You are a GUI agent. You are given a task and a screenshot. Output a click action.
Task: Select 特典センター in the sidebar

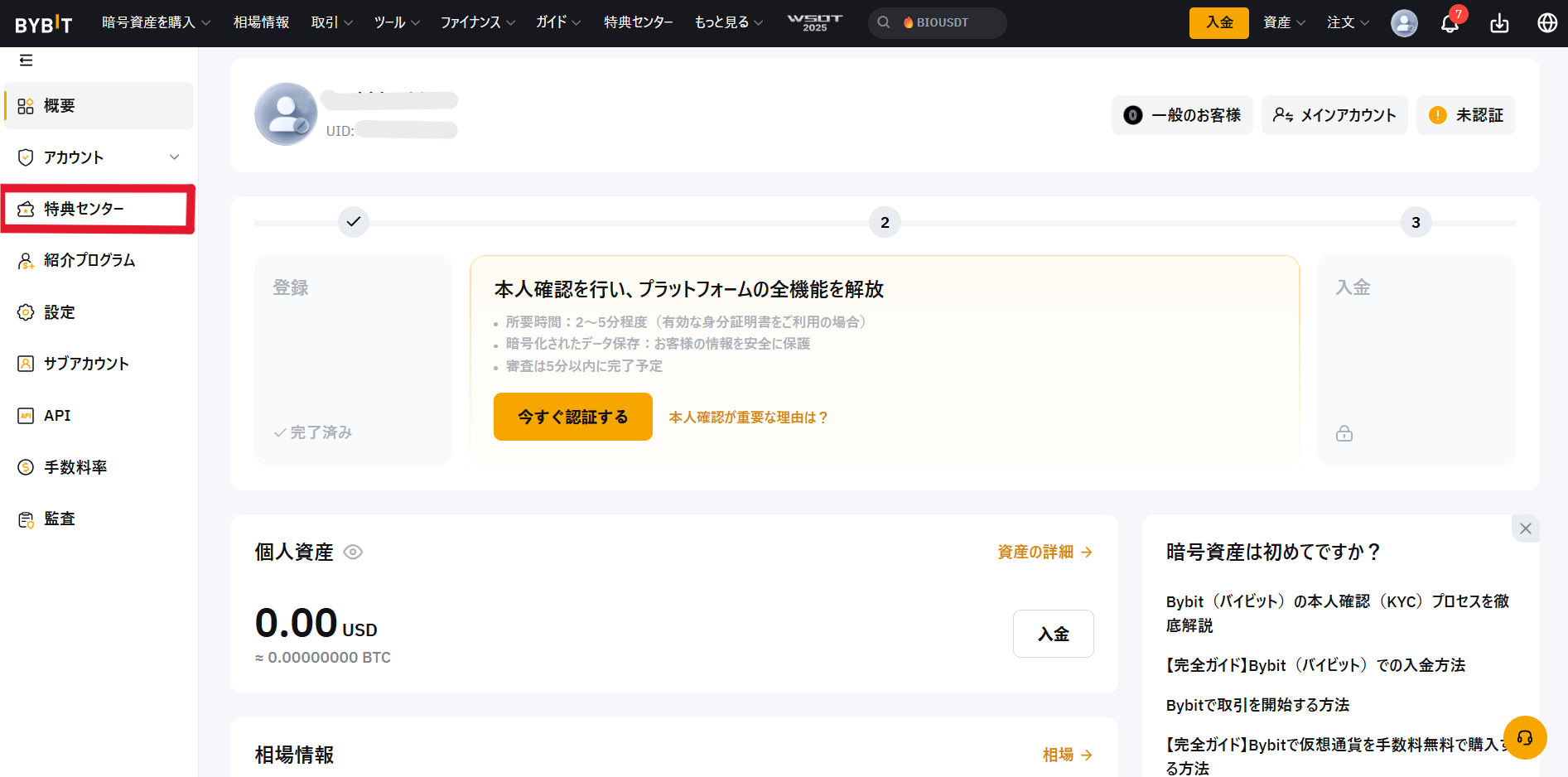coord(97,209)
